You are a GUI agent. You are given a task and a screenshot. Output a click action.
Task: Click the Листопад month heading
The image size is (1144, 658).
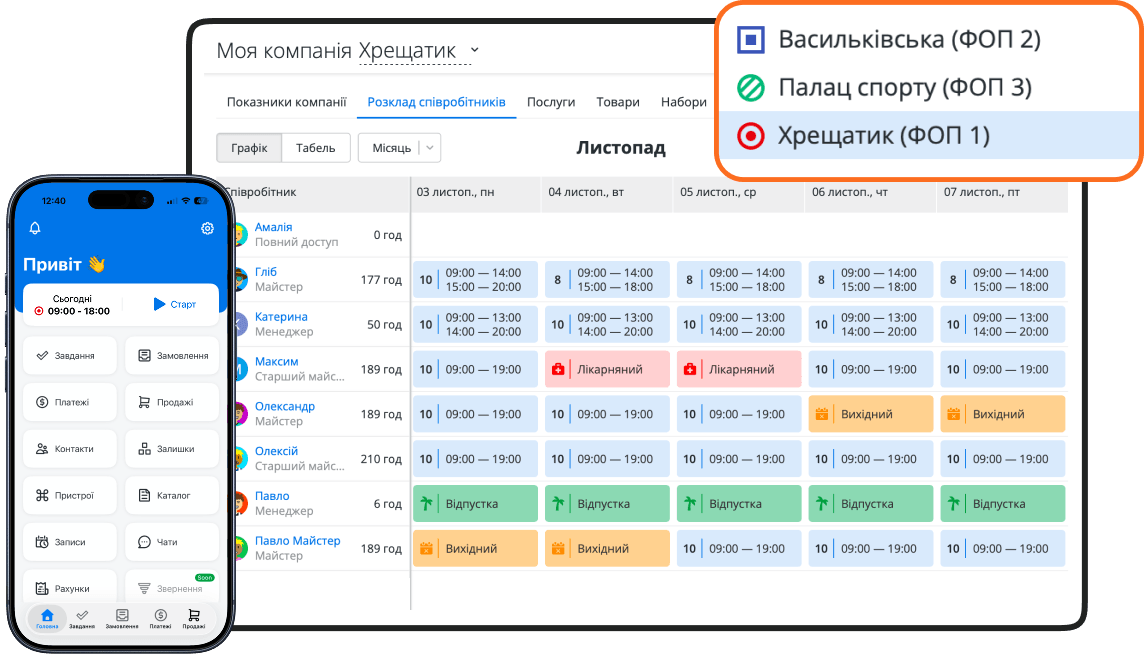[621, 147]
